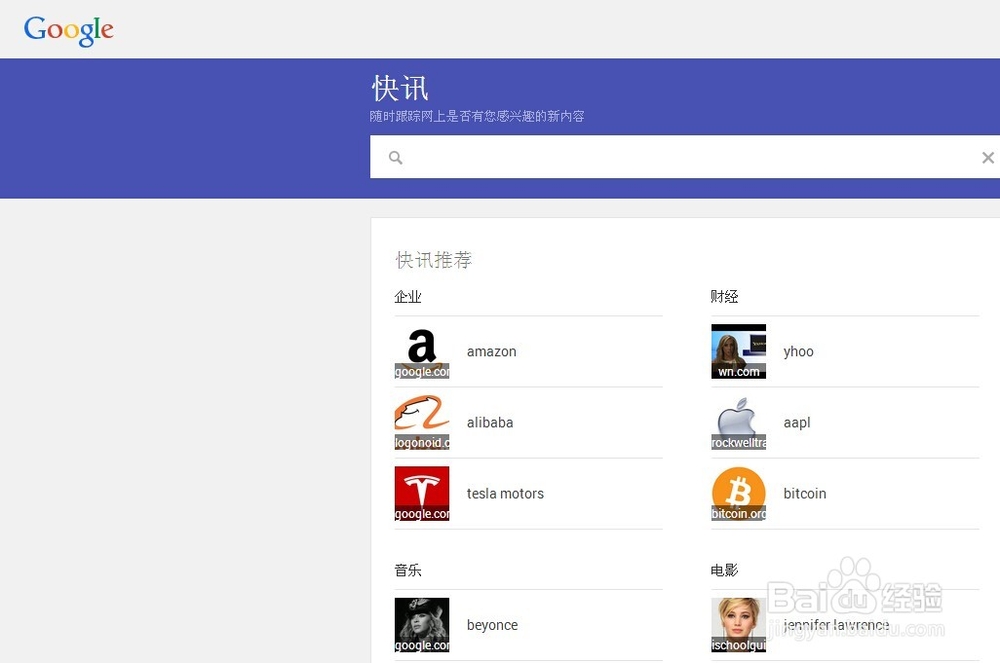The width and height of the screenshot is (1000, 663).
Task: Select the alibaba alert suggestion
Action: click(x=490, y=423)
